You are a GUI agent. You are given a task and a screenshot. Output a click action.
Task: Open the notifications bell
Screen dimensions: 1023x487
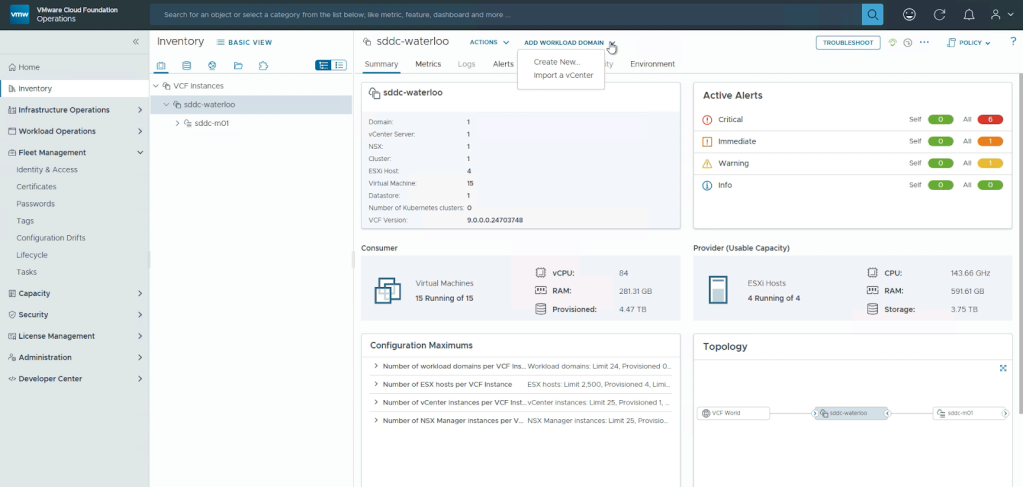coord(968,14)
